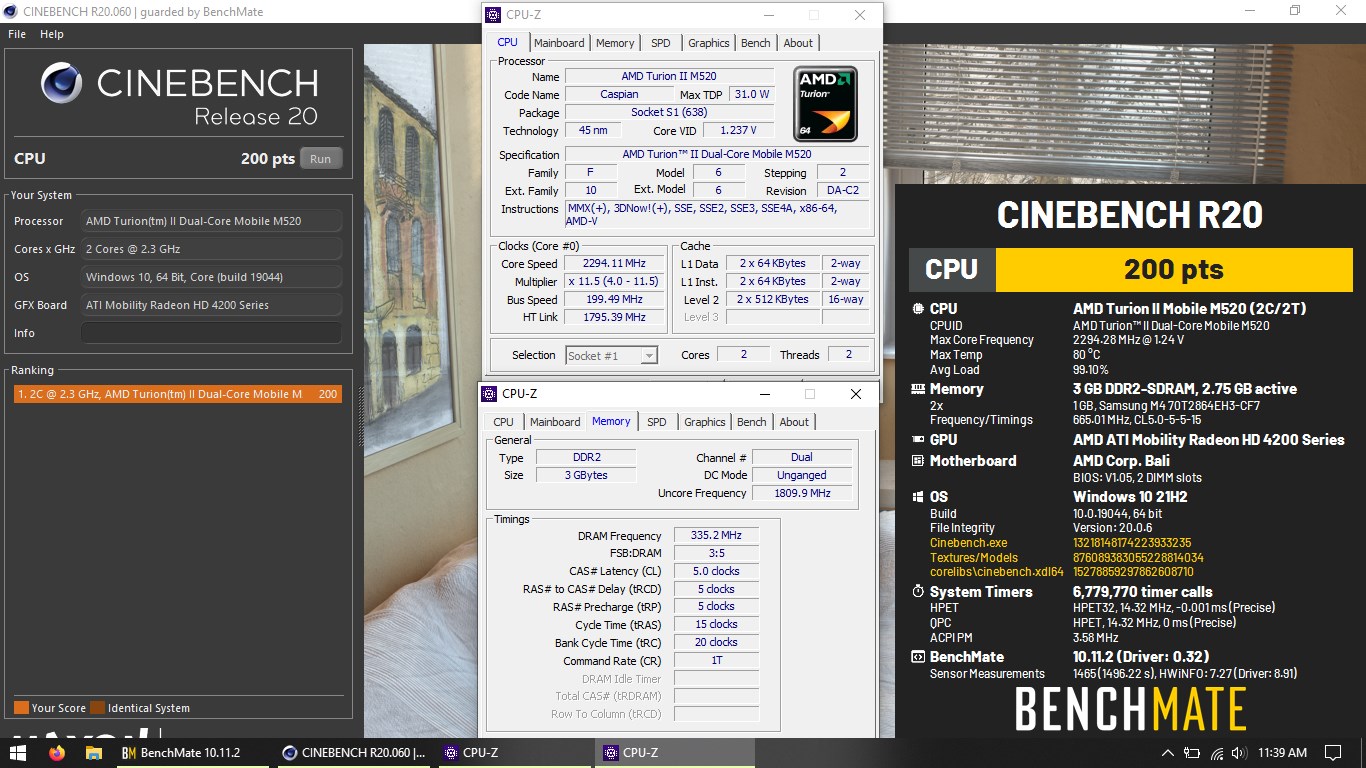1366x768 pixels.
Task: Launch Firefox from the taskbar
Action: [56, 753]
